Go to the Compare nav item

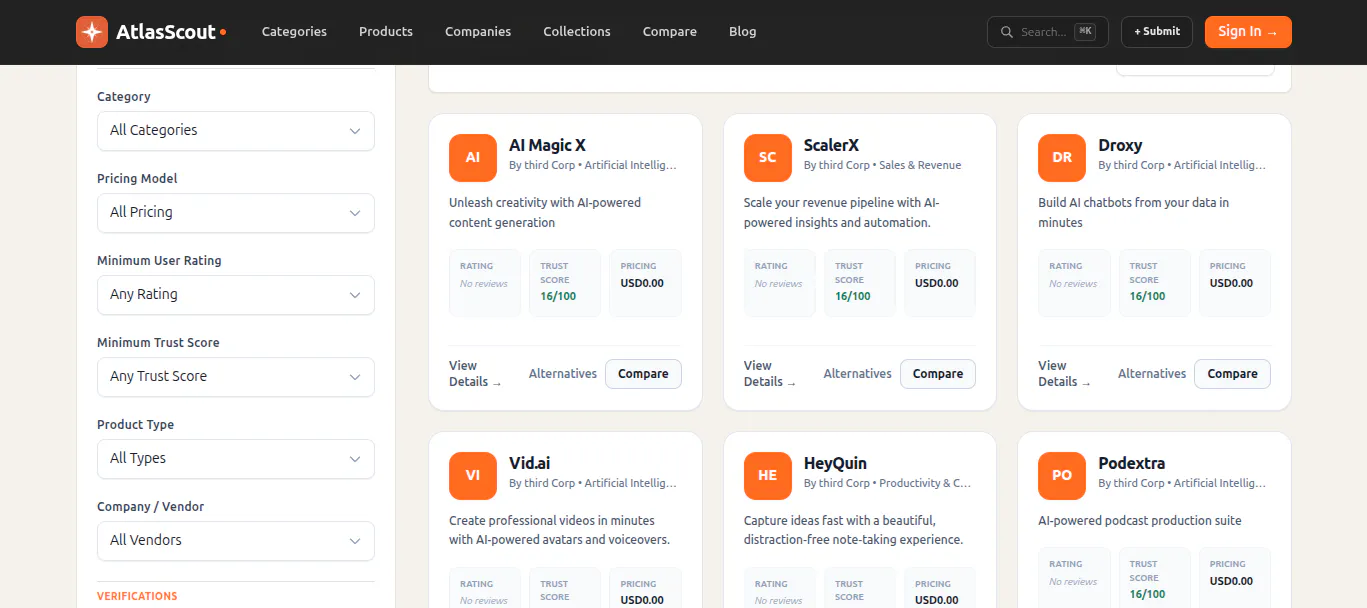[670, 32]
